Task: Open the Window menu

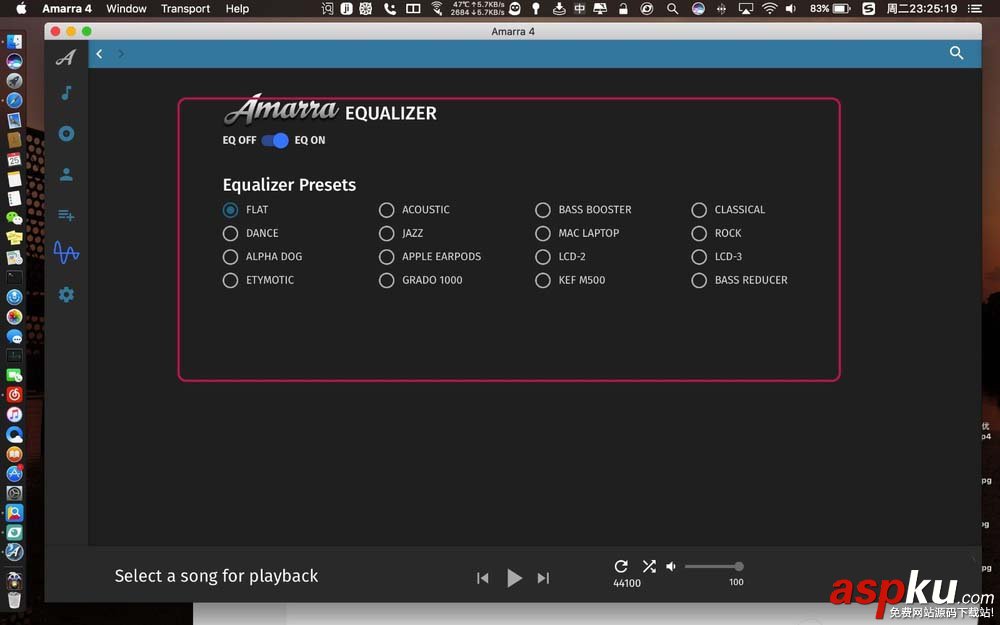Action: coord(126,9)
